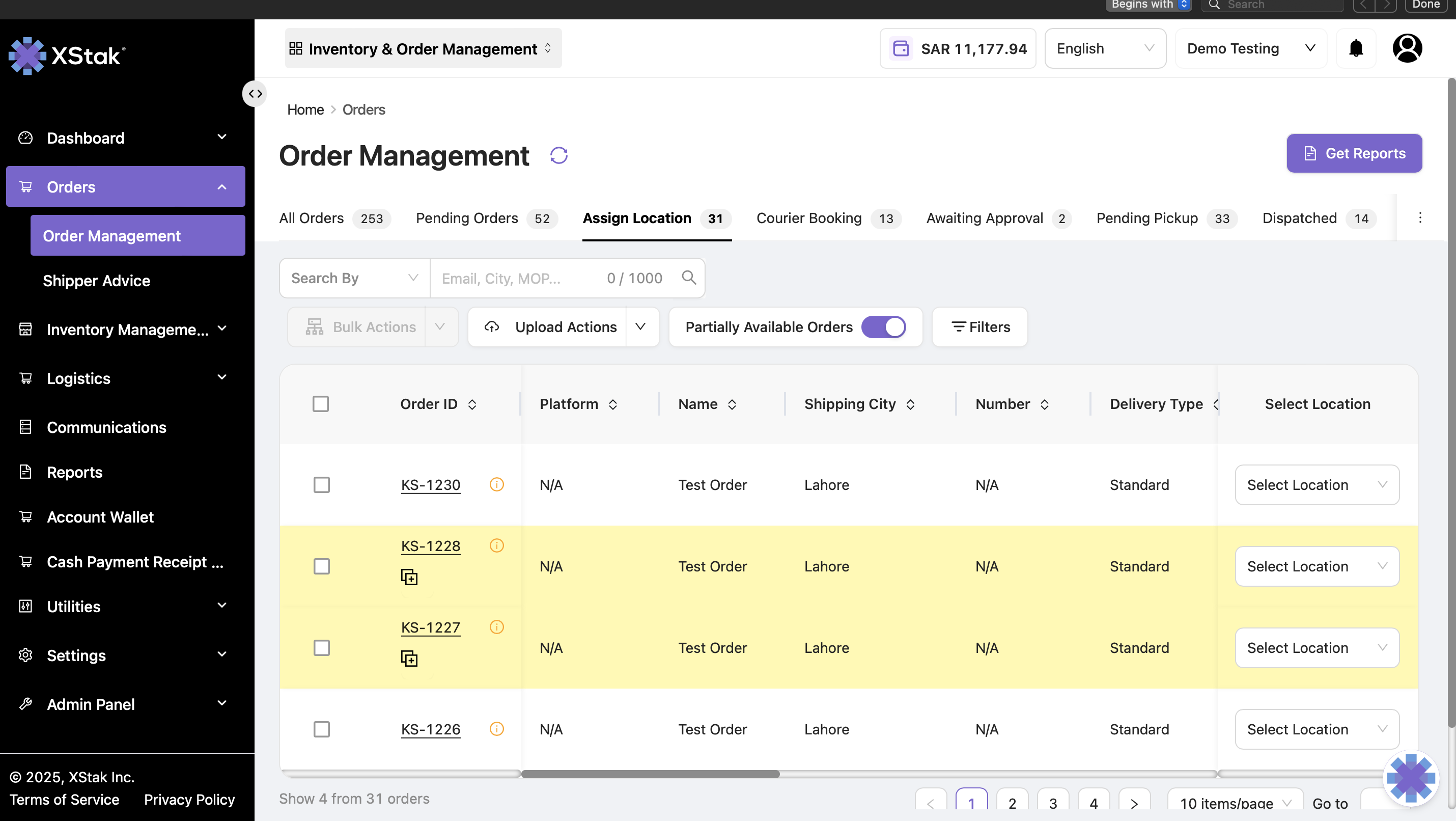
Task: Open the three-dot more tabs menu
Action: pos(1419,218)
